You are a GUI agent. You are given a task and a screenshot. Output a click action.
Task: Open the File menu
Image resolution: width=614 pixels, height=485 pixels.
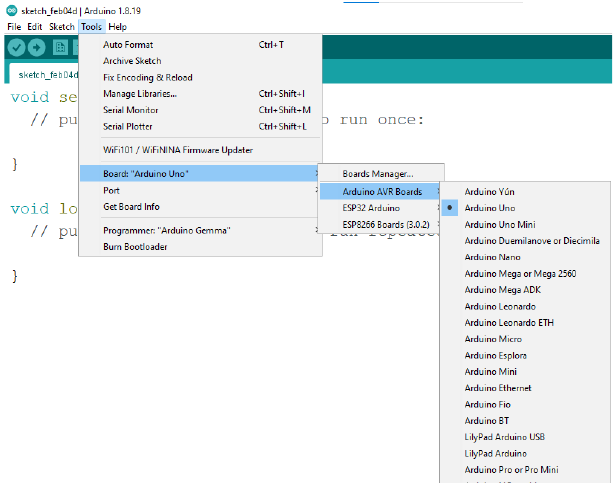[14, 27]
